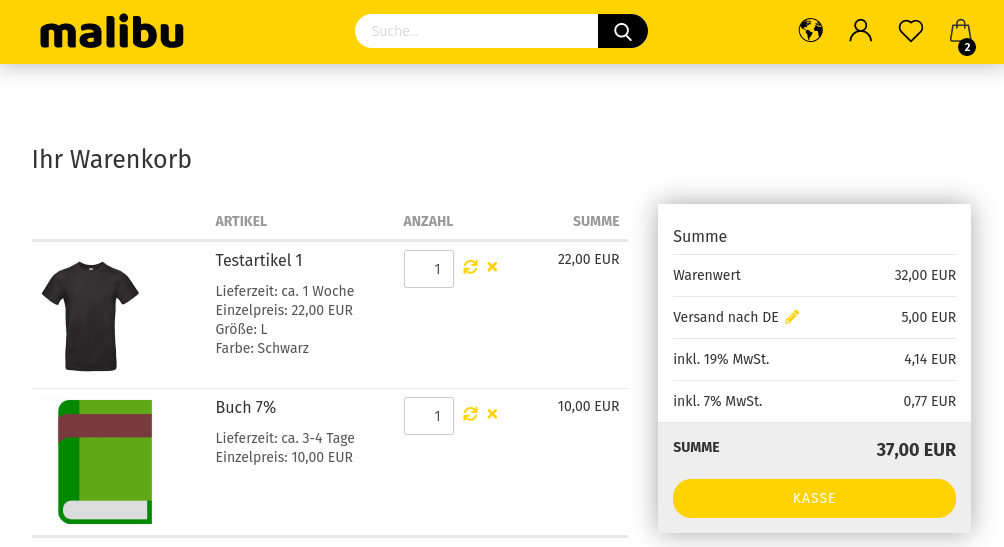This screenshot has width=1004, height=547.
Task: Open the Buch 7% product link
Action: 245,407
